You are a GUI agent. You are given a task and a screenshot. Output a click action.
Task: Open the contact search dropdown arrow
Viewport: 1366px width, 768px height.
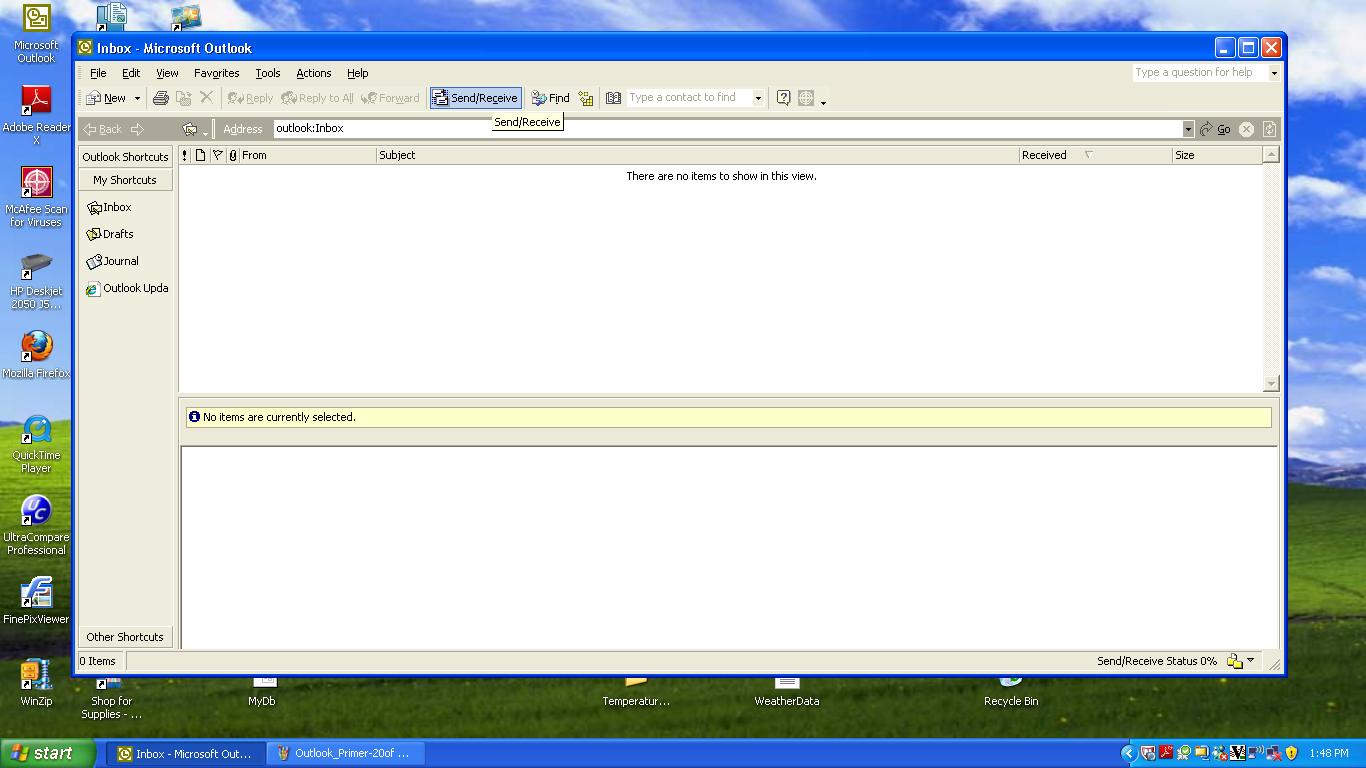point(758,98)
